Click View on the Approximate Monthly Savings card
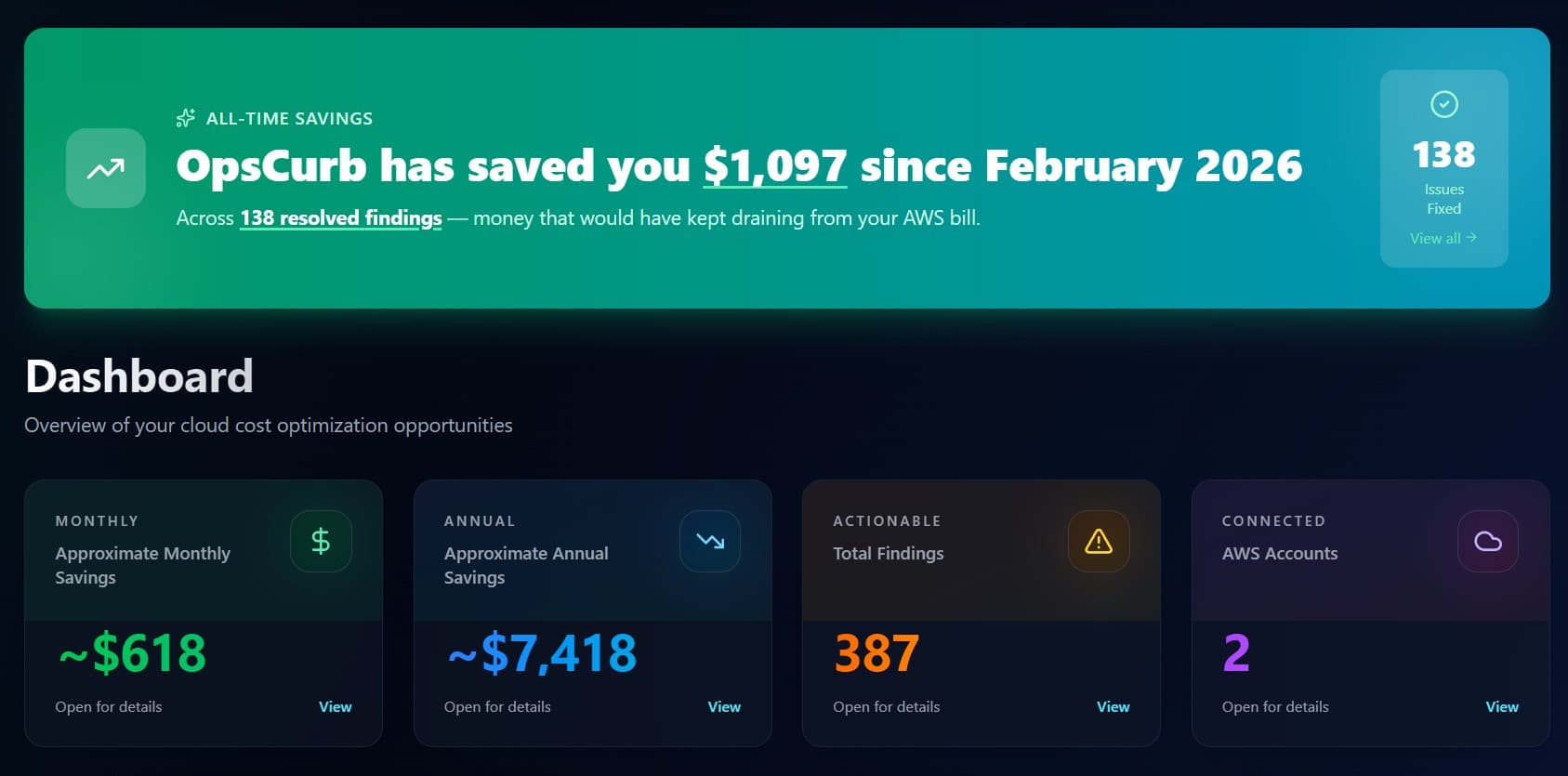The image size is (1568, 776). pos(335,706)
